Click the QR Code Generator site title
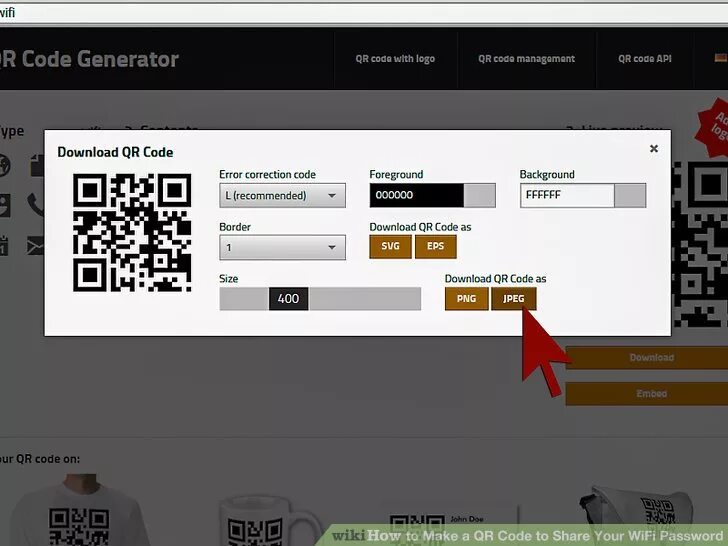Screen dimensions: 728x546 pyautogui.click(x=89, y=59)
